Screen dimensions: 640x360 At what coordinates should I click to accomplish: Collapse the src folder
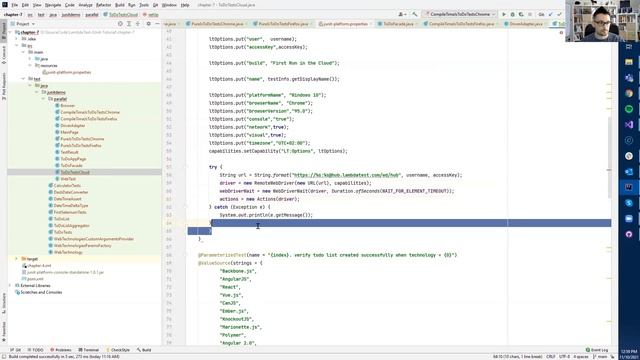[x=17, y=45]
